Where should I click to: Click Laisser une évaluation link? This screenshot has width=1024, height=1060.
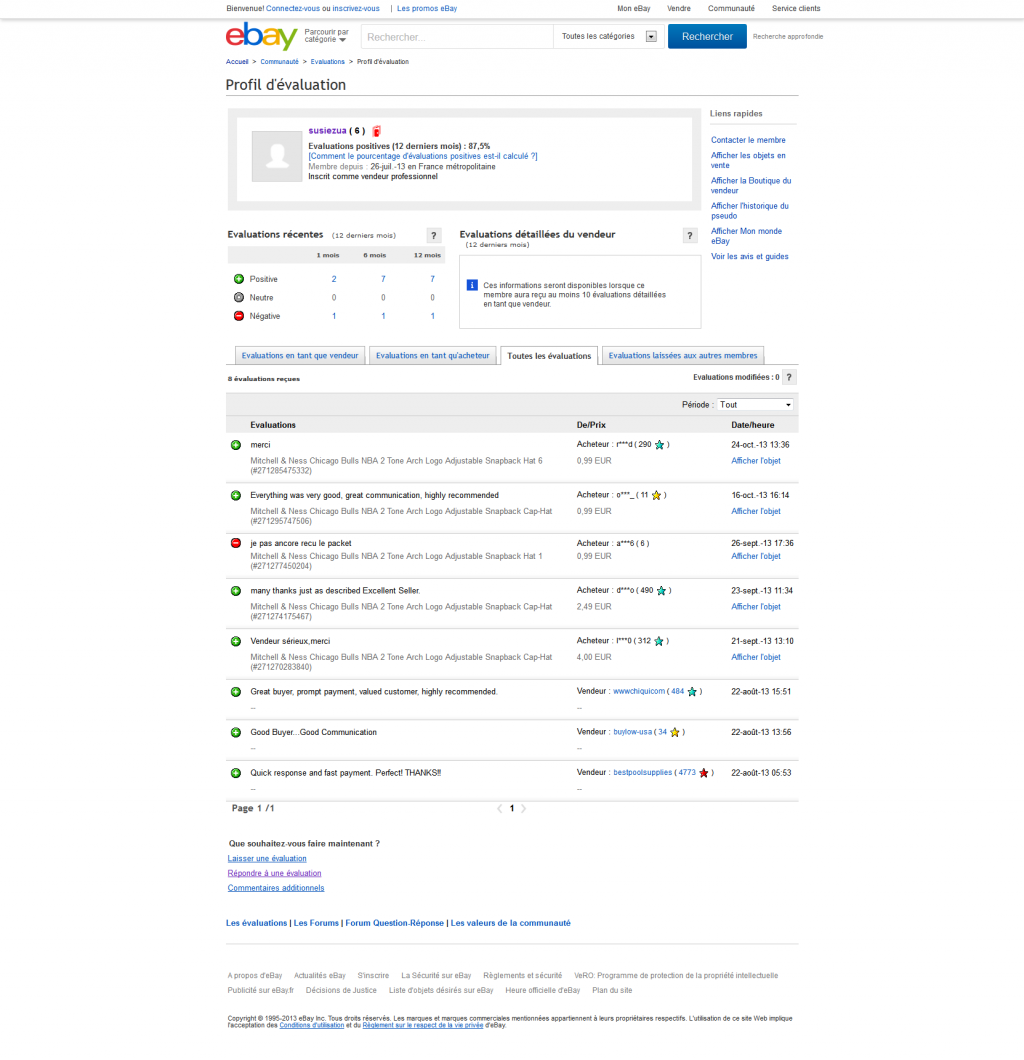click(x=267, y=859)
